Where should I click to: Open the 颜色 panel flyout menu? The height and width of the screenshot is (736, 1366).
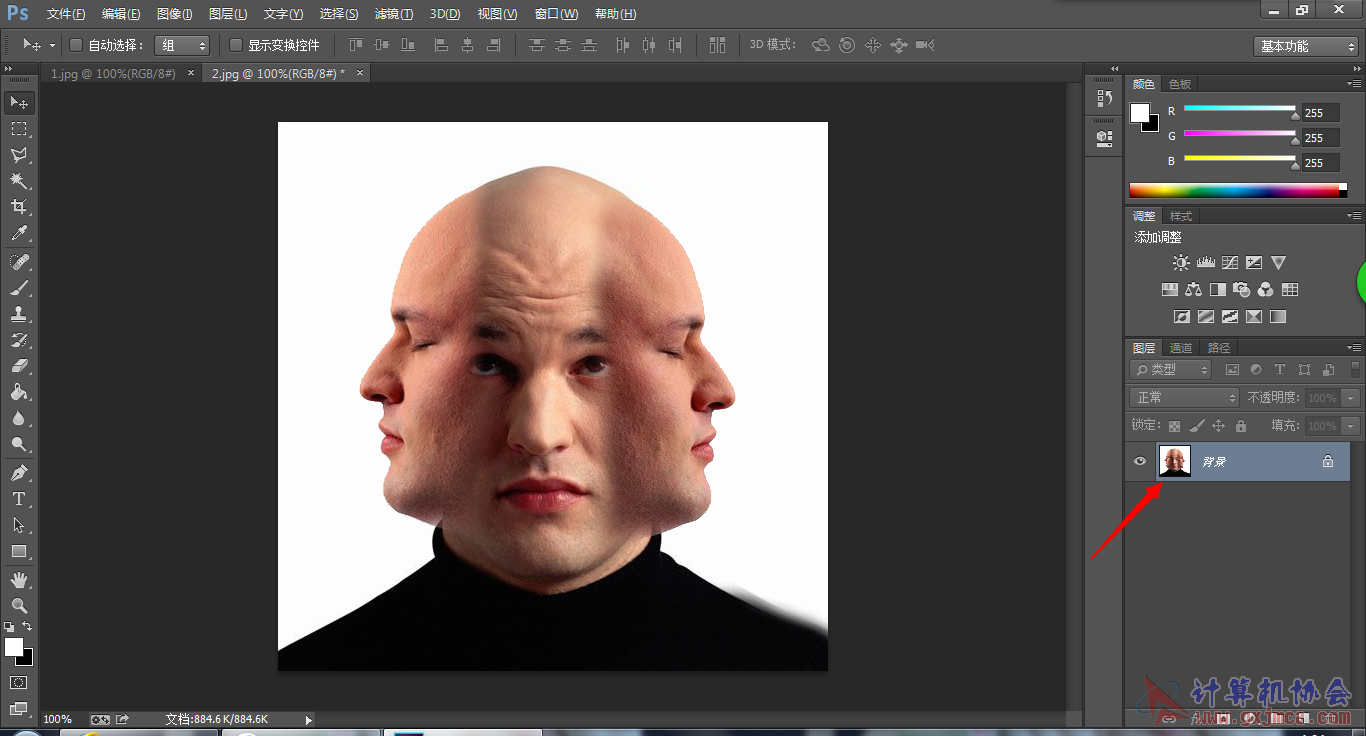tap(1354, 84)
